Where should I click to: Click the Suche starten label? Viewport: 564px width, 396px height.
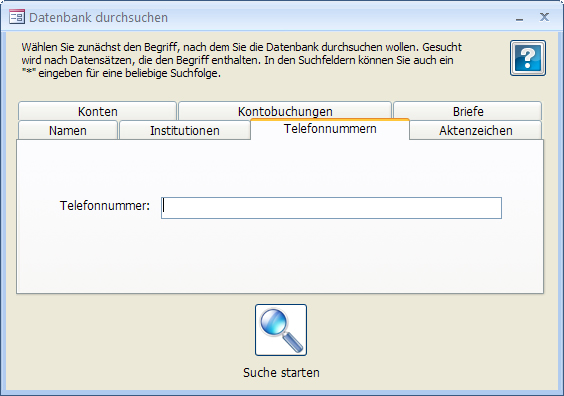[281, 373]
